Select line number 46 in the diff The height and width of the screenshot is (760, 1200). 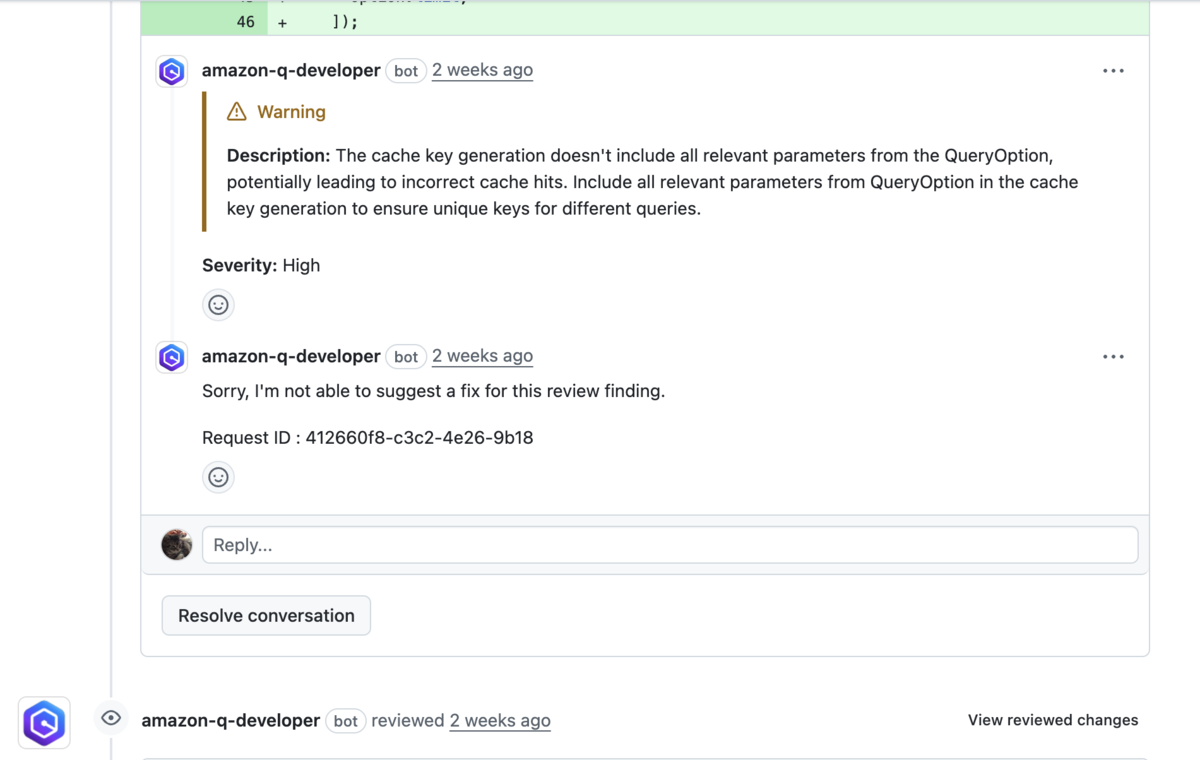(x=245, y=21)
